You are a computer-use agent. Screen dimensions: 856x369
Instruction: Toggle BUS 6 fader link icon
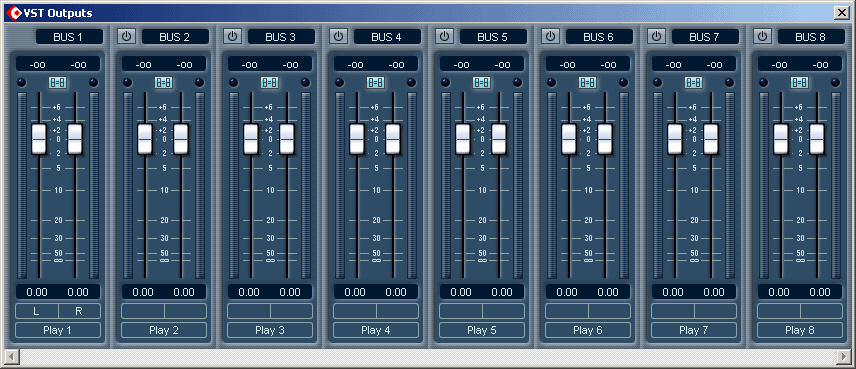(587, 82)
